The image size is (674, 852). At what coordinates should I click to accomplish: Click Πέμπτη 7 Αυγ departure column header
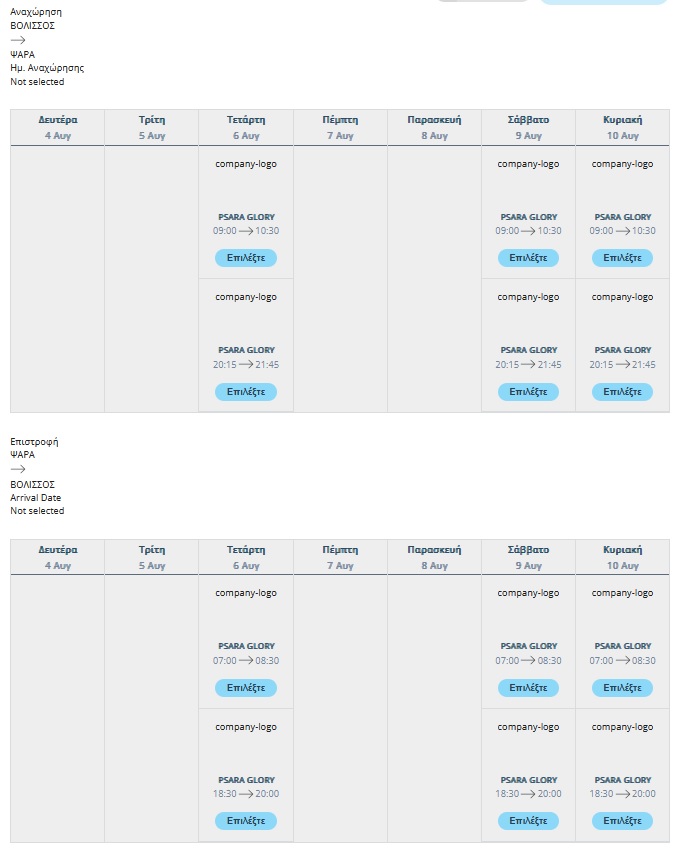coord(340,127)
